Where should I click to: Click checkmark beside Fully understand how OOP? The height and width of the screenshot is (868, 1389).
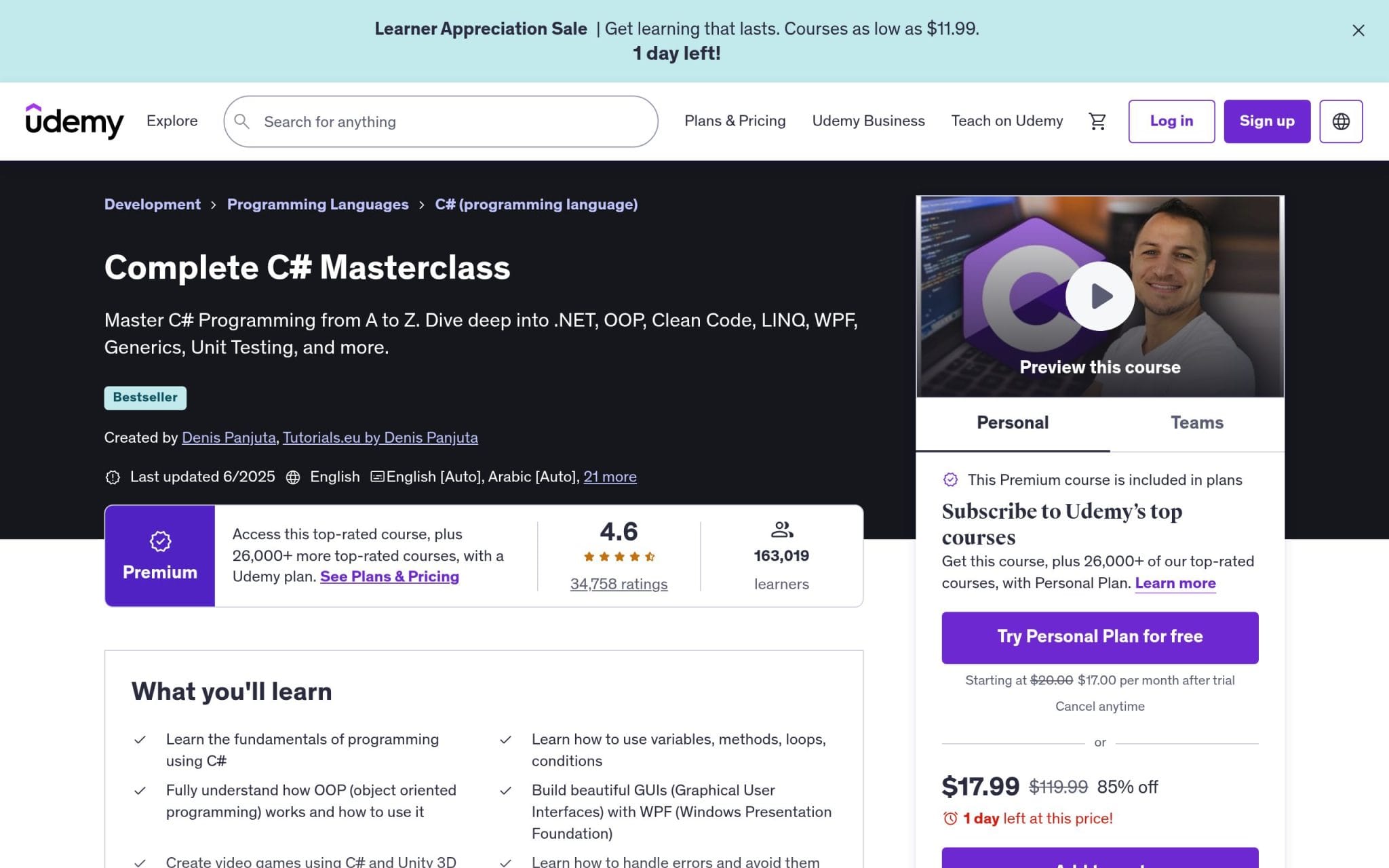click(140, 791)
